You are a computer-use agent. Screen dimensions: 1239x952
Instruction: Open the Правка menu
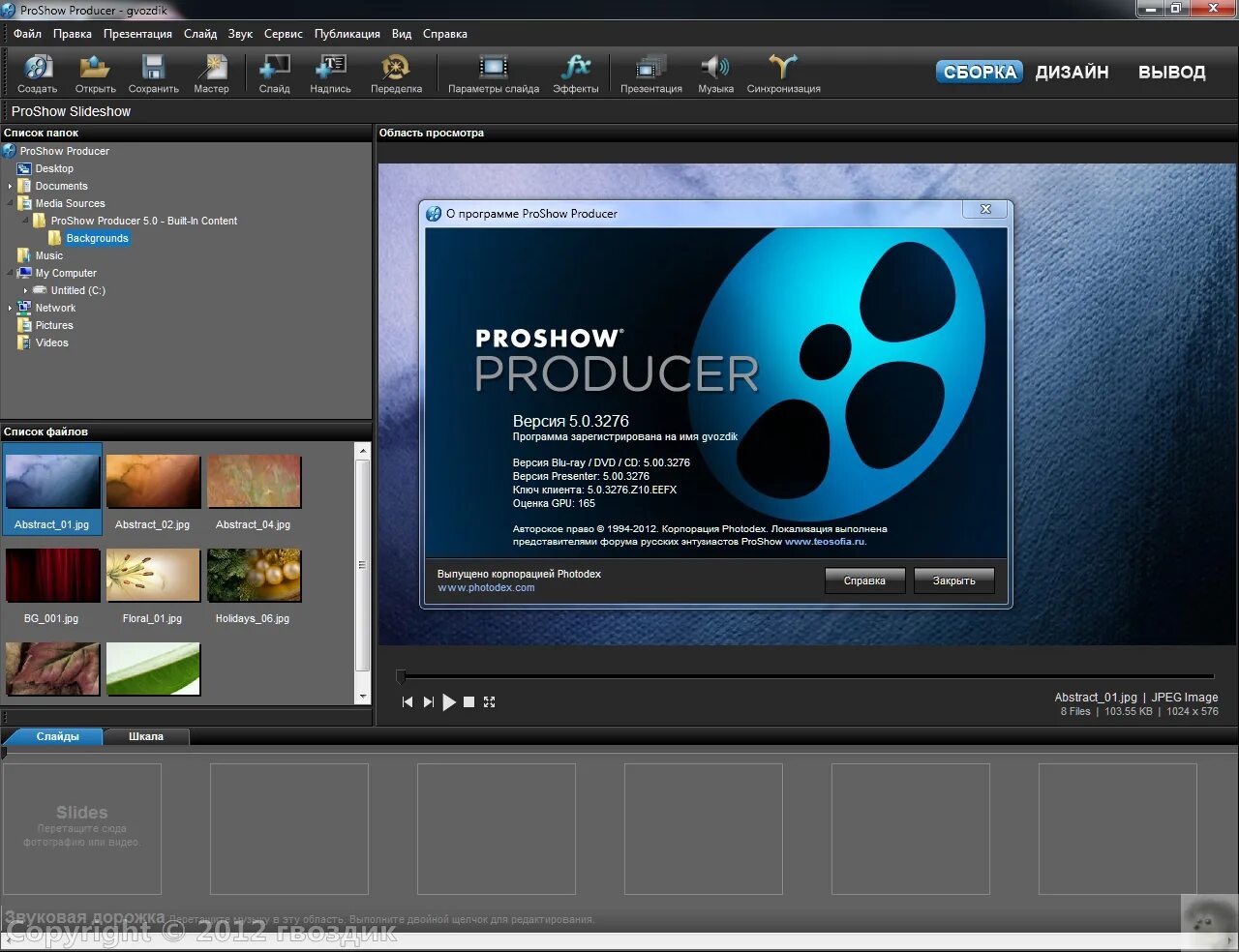click(x=73, y=34)
